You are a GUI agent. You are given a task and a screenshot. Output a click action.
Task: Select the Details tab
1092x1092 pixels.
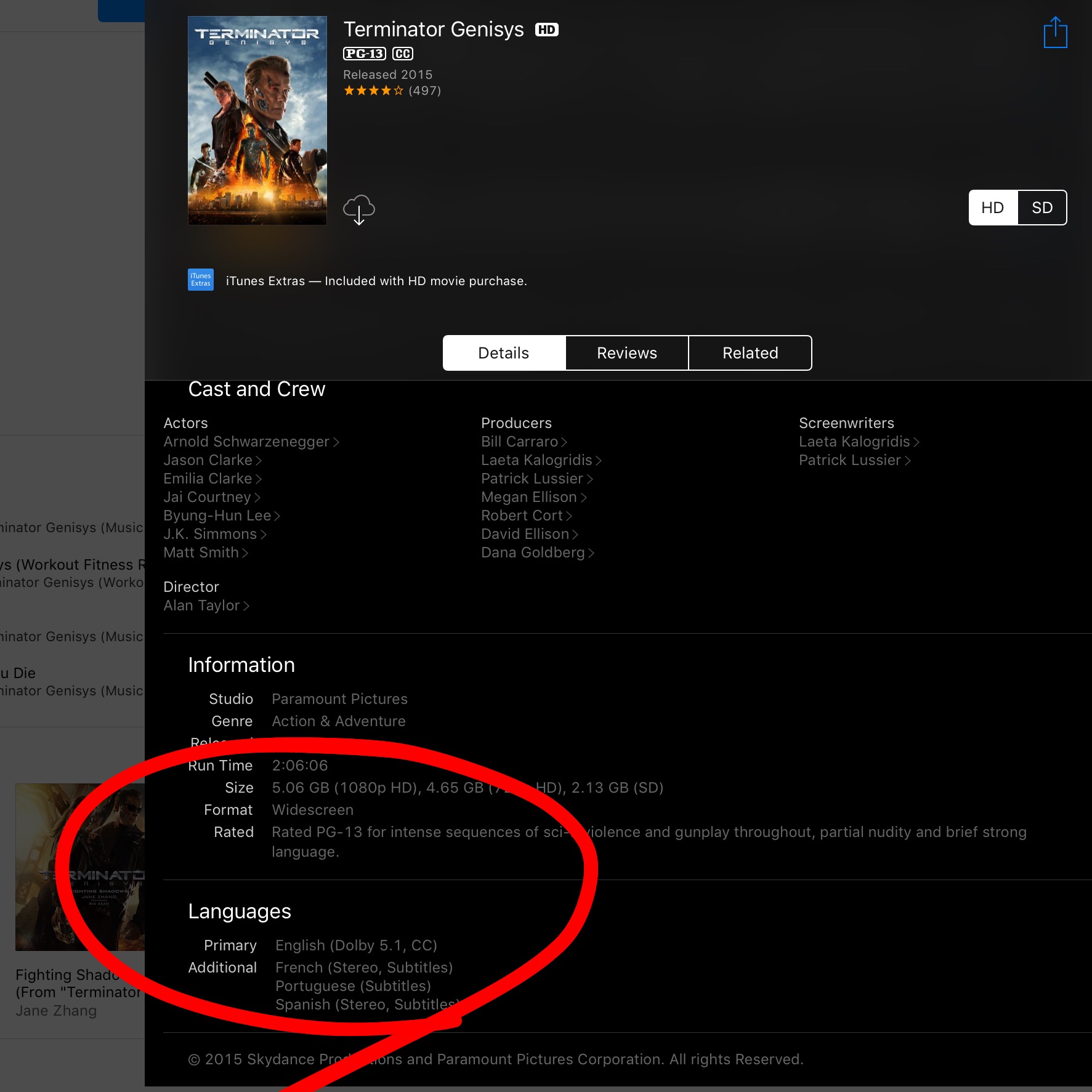click(x=503, y=352)
